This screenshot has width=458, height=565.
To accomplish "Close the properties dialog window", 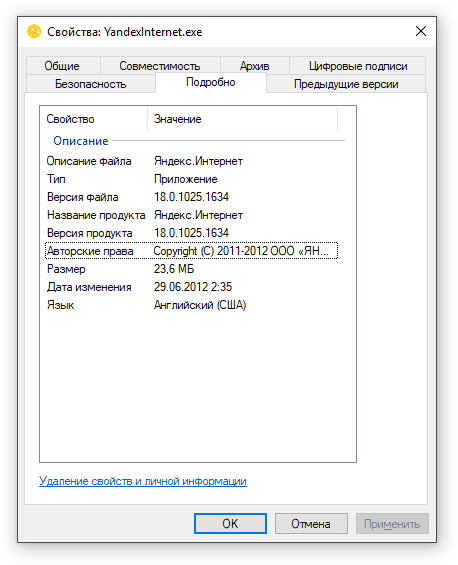I will tap(421, 31).
